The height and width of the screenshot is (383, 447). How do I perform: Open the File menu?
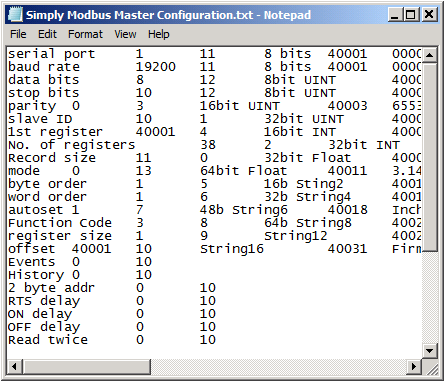tap(18, 34)
